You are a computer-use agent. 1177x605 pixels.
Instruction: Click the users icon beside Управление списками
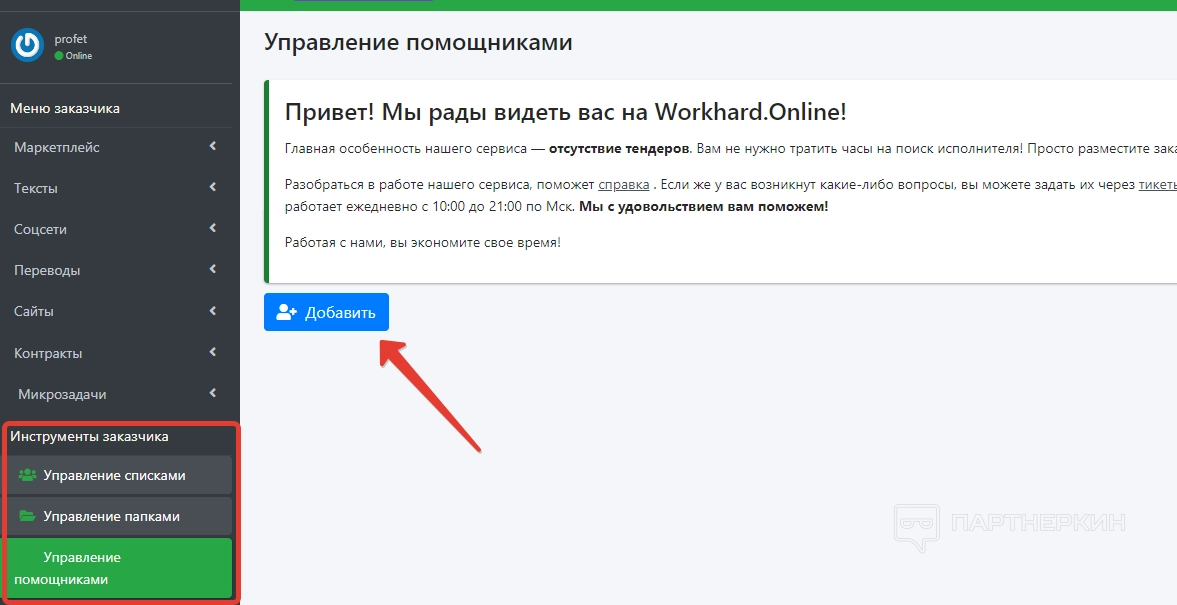27,475
